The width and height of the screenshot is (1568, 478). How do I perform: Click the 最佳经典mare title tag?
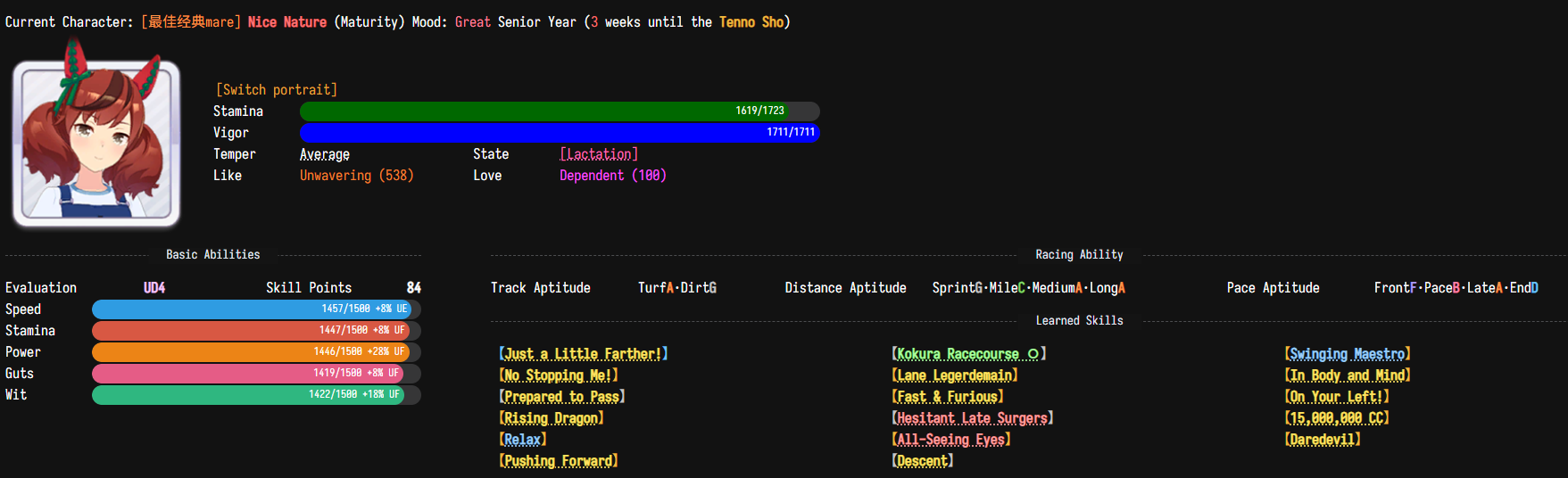pyautogui.click(x=191, y=22)
